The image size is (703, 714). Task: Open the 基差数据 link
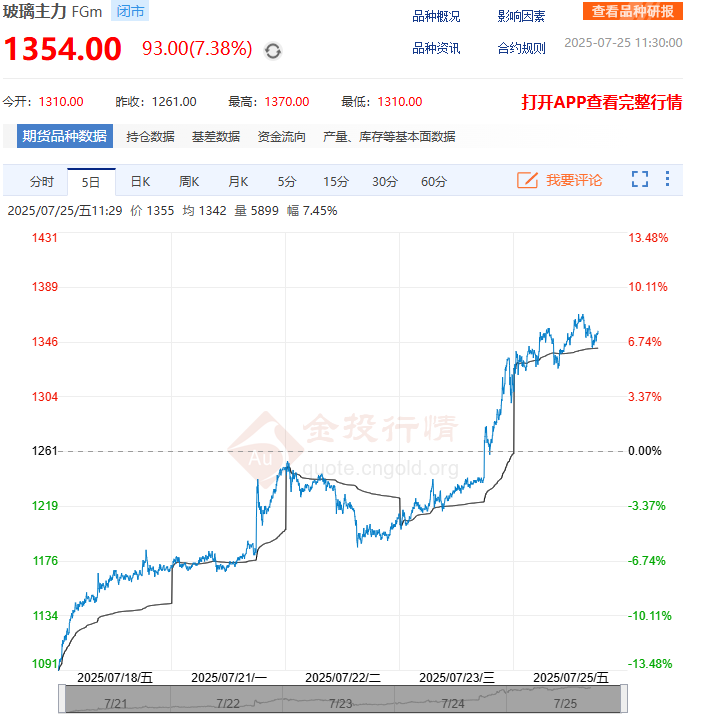point(216,136)
